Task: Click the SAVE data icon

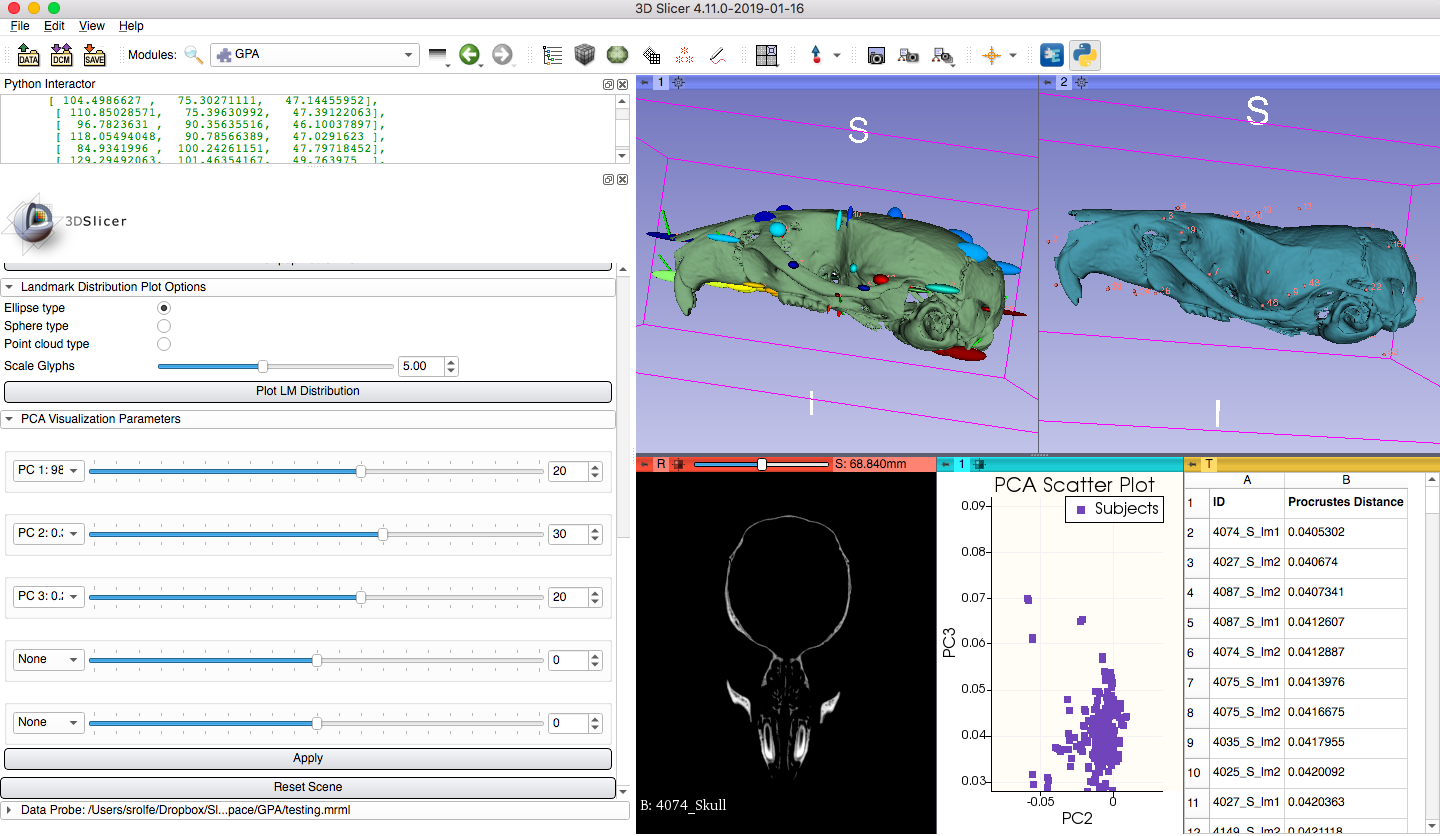Action: point(94,55)
